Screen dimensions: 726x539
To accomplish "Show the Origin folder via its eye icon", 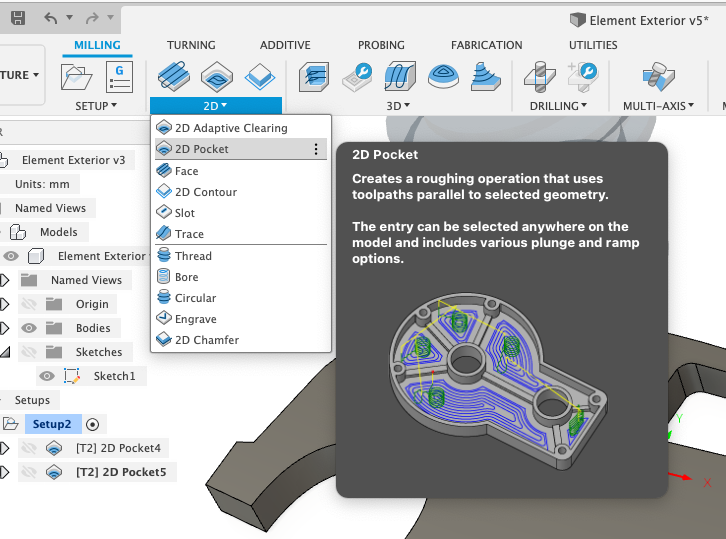I will (29, 304).
